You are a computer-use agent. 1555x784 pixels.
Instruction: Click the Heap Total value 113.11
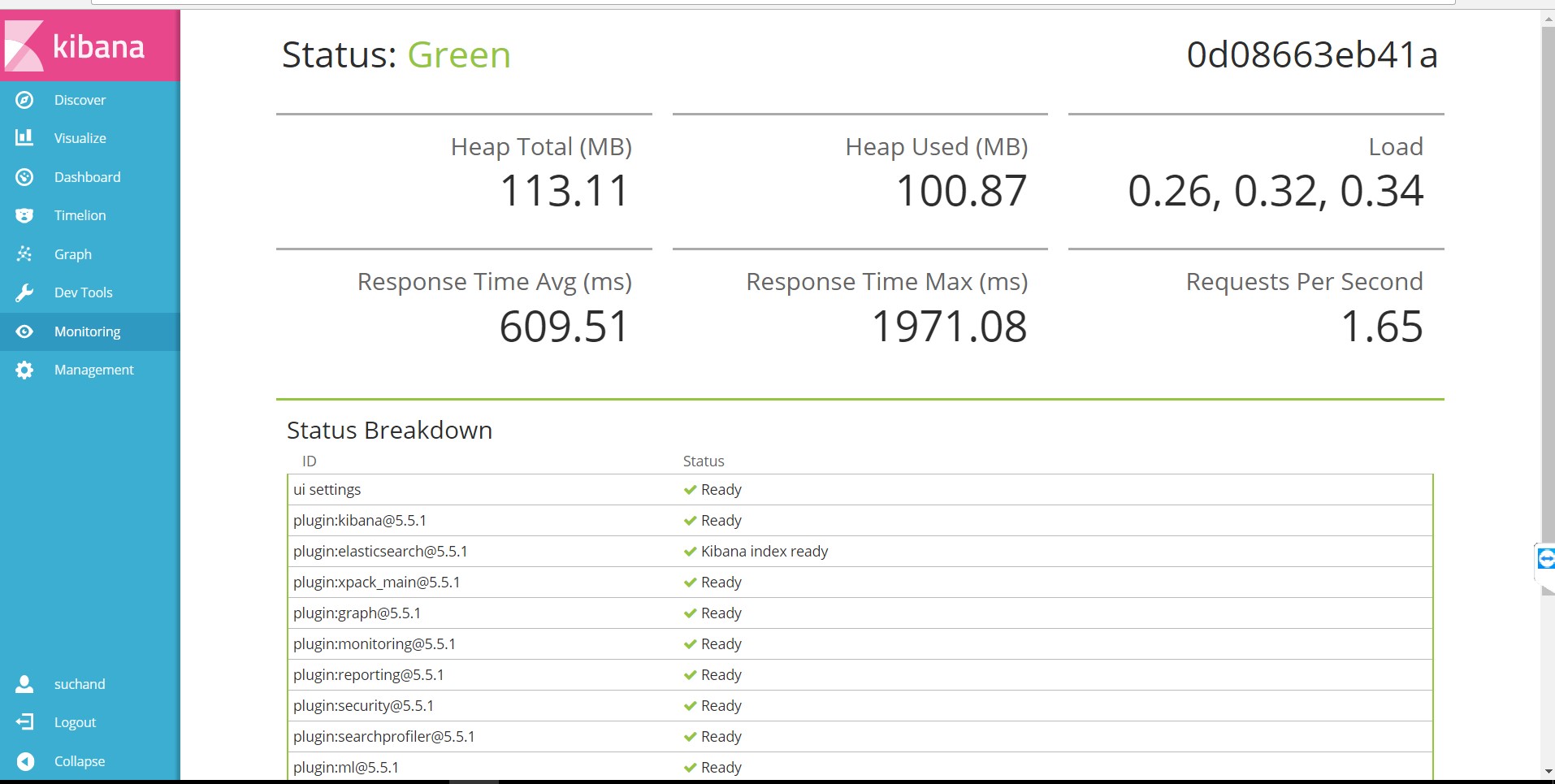click(x=565, y=191)
